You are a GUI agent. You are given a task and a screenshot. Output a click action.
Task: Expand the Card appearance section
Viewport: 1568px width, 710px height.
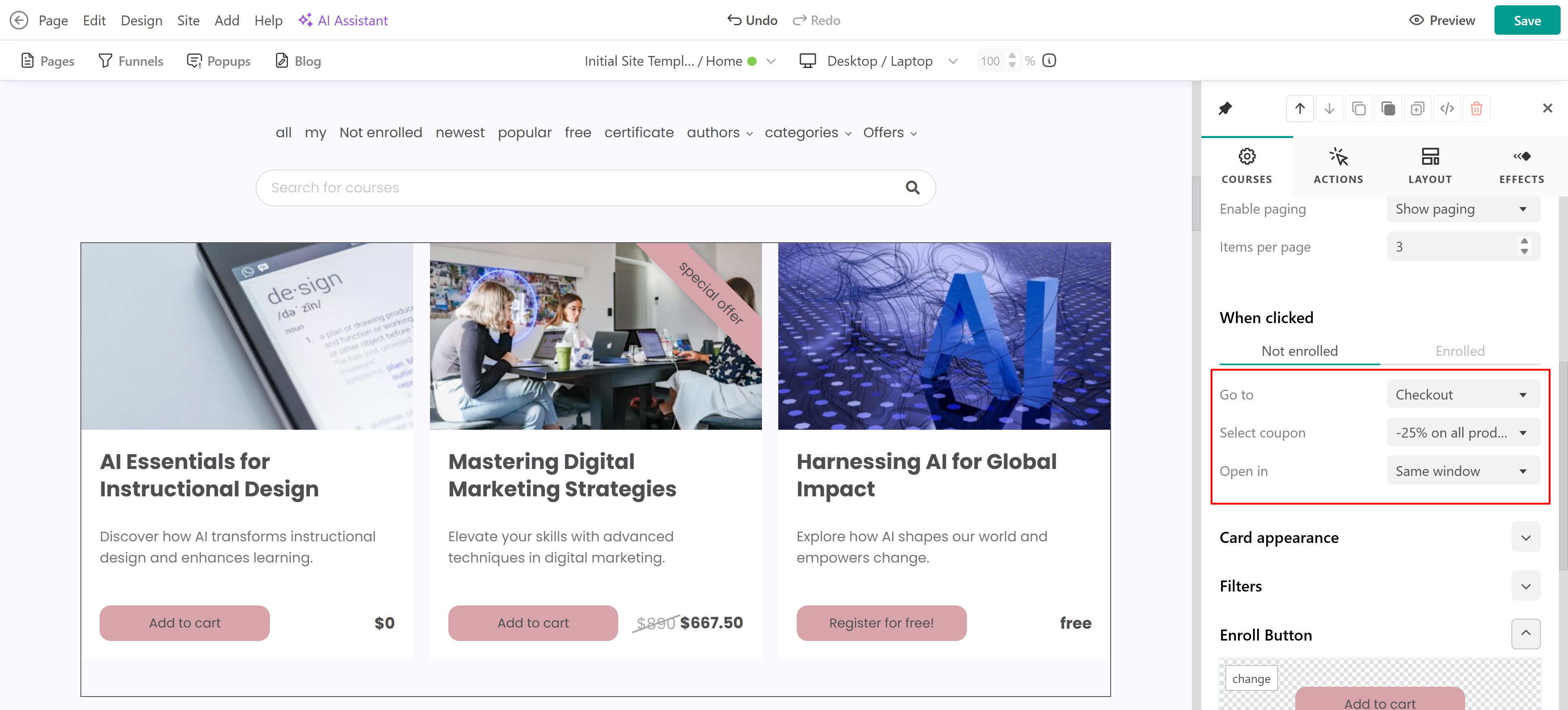click(x=1526, y=537)
